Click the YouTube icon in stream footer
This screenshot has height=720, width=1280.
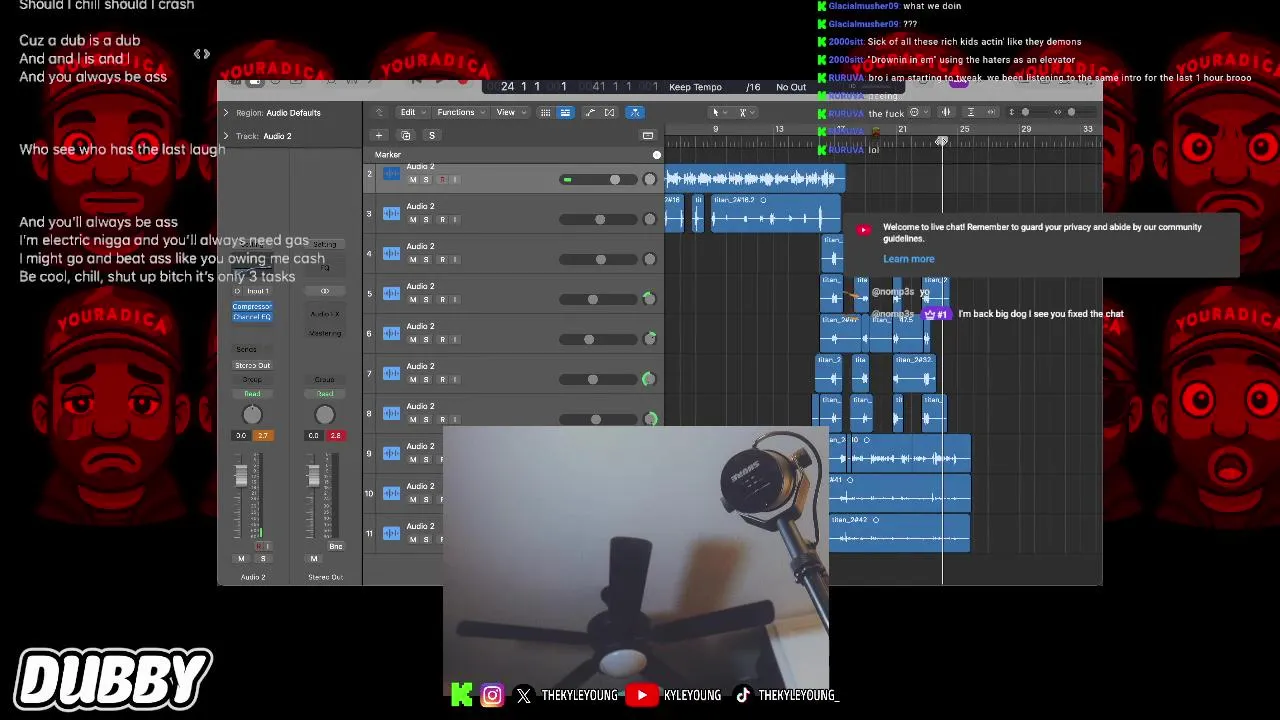(x=641, y=695)
